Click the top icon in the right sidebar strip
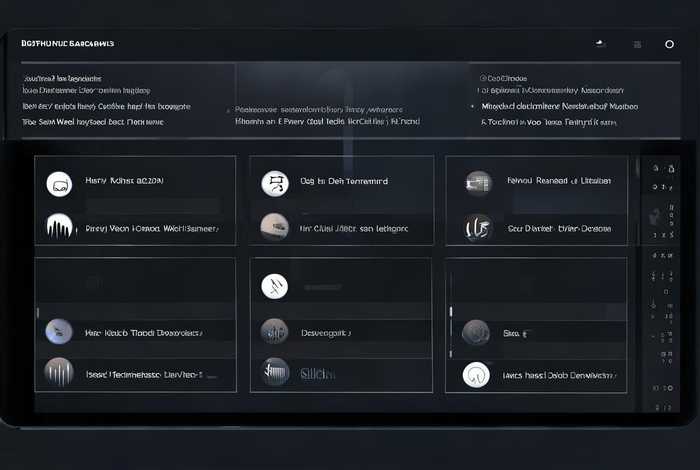 coord(658,170)
